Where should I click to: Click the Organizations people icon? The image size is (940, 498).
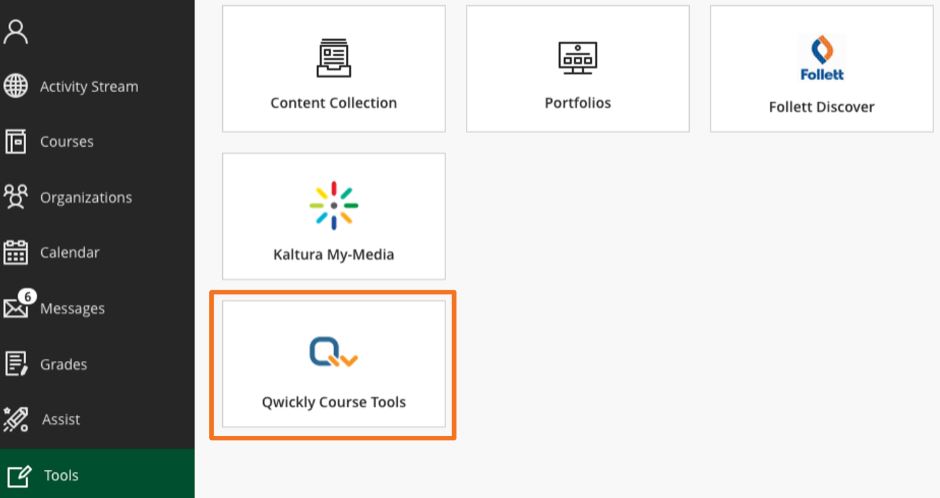coord(16,197)
